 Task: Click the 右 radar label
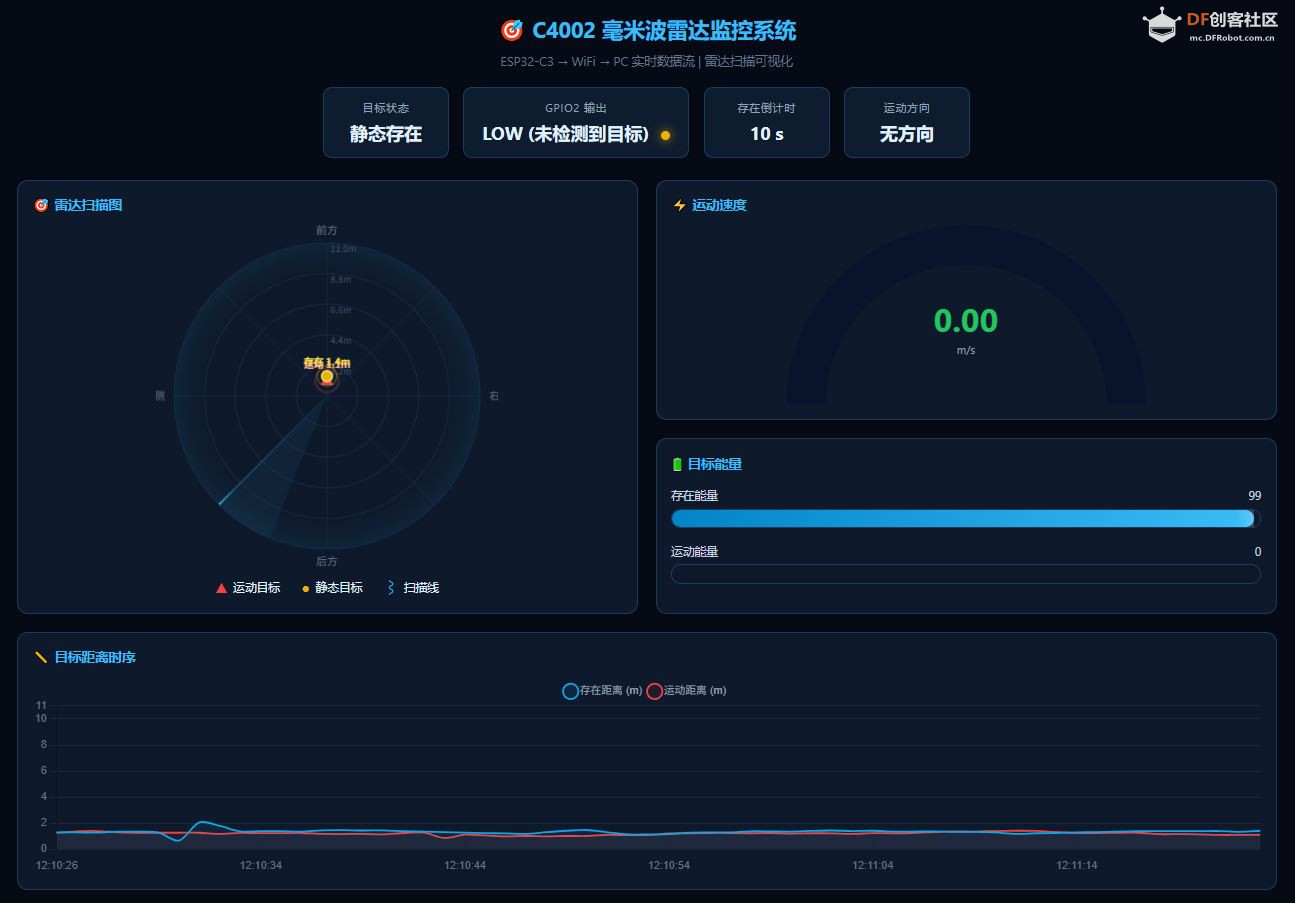(x=493, y=396)
